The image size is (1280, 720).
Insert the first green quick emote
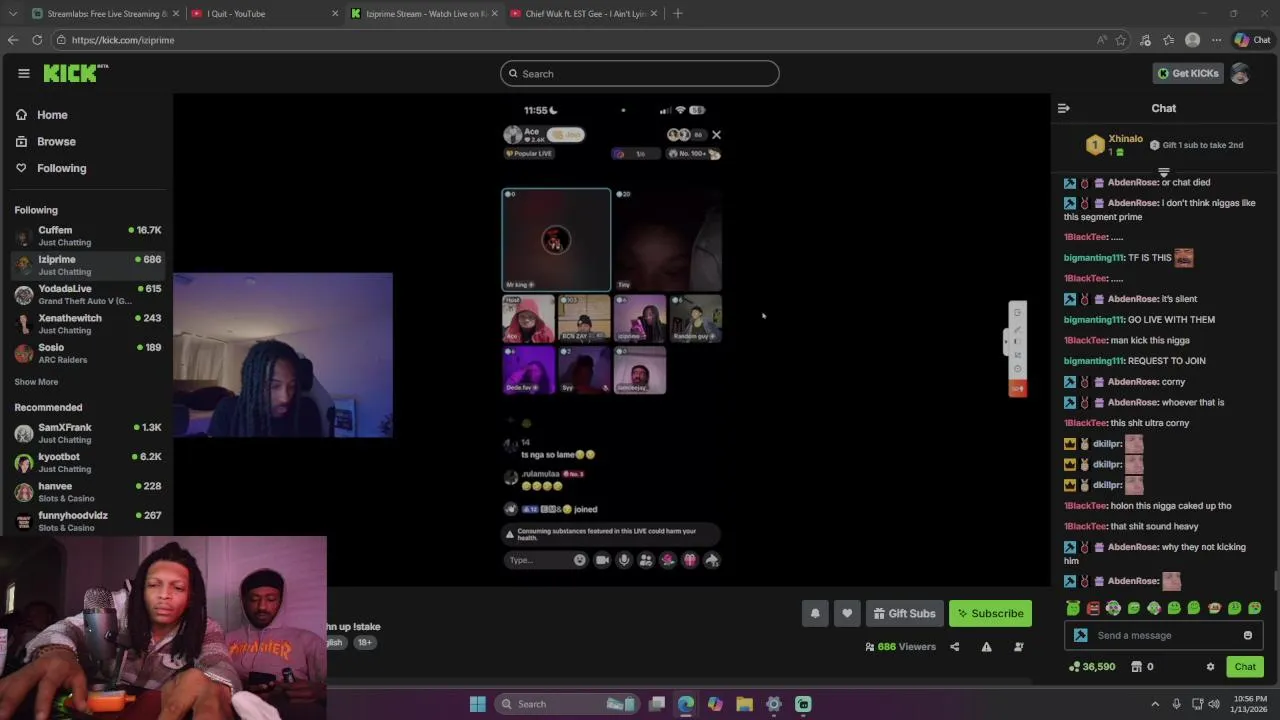tap(1073, 608)
